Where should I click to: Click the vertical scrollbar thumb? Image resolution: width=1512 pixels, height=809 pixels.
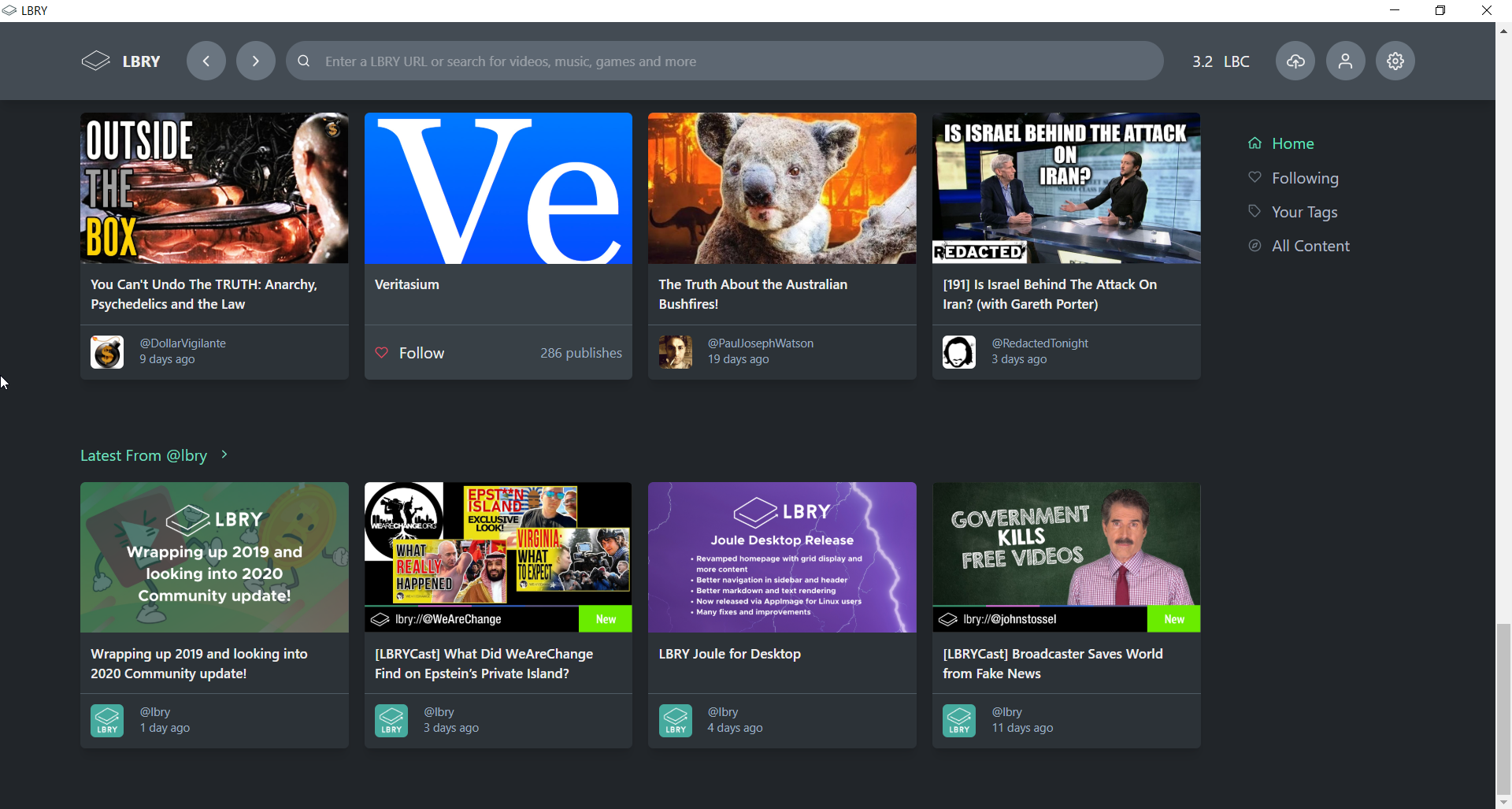click(1504, 709)
